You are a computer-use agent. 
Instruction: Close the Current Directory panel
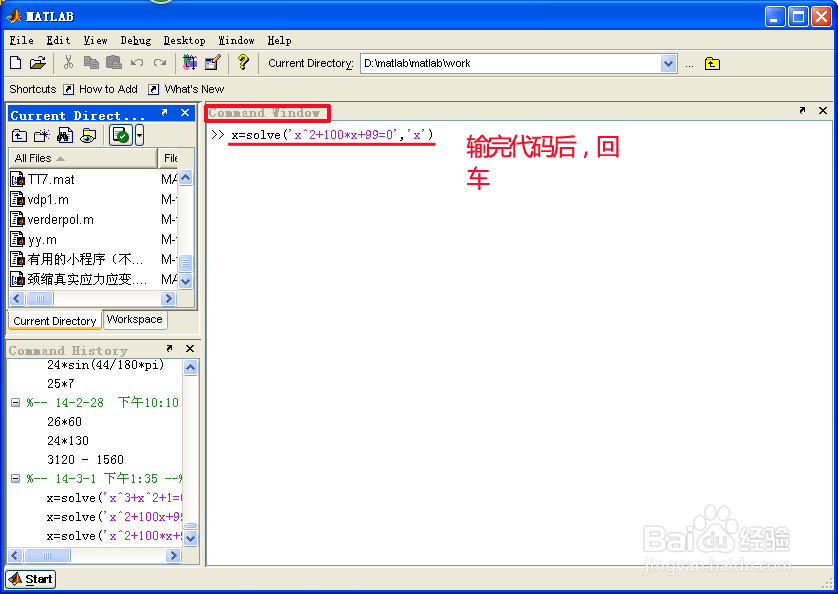185,113
